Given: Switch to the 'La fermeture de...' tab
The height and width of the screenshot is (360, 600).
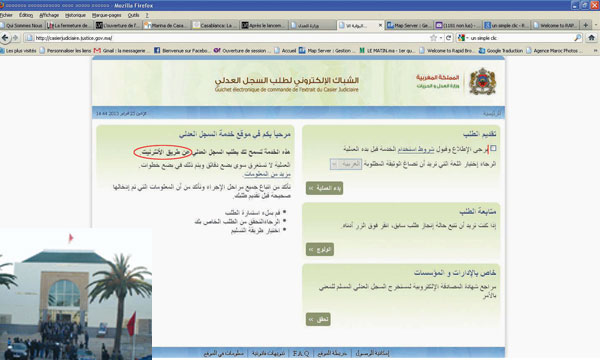Looking at the screenshot, I should pos(69,25).
